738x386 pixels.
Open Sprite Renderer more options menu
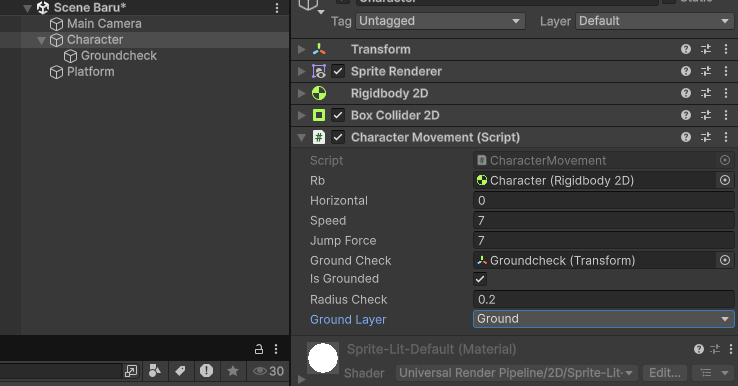tap(726, 71)
